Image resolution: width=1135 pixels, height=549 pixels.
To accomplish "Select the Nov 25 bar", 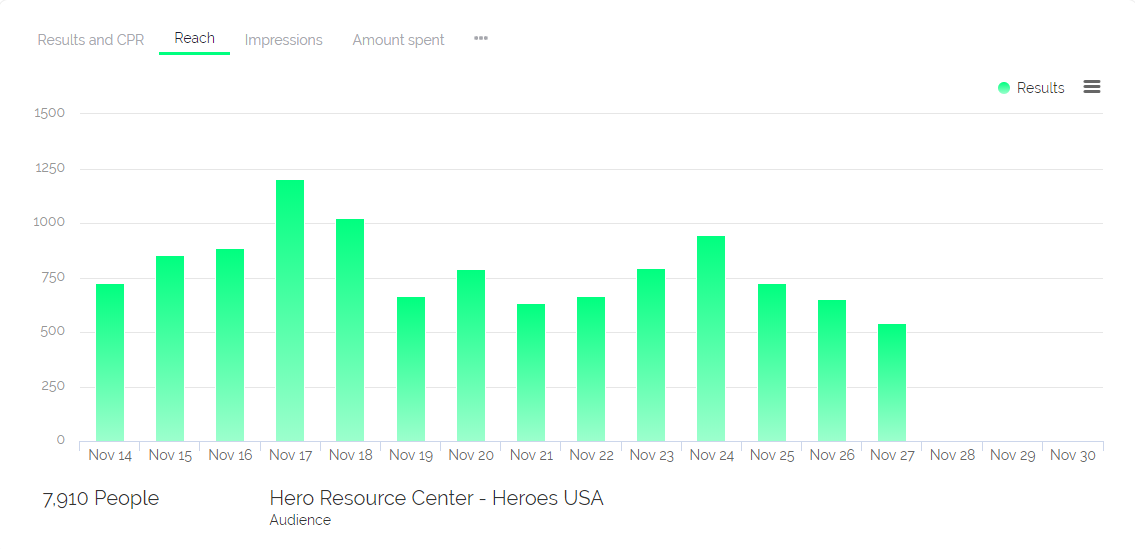I will [x=772, y=362].
